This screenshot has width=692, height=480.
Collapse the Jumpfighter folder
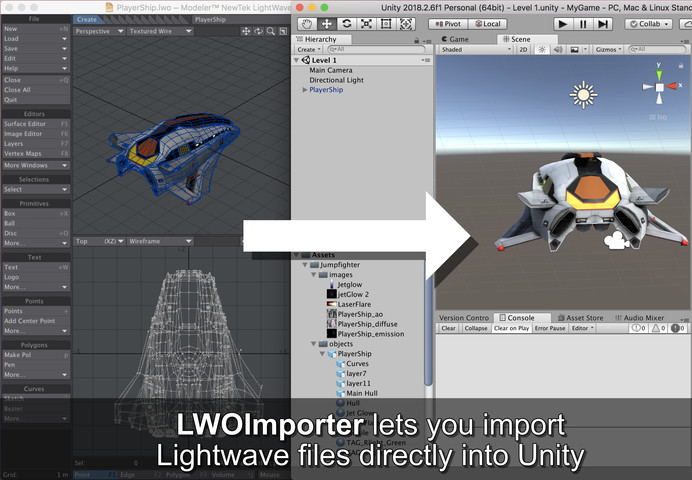(x=305, y=265)
